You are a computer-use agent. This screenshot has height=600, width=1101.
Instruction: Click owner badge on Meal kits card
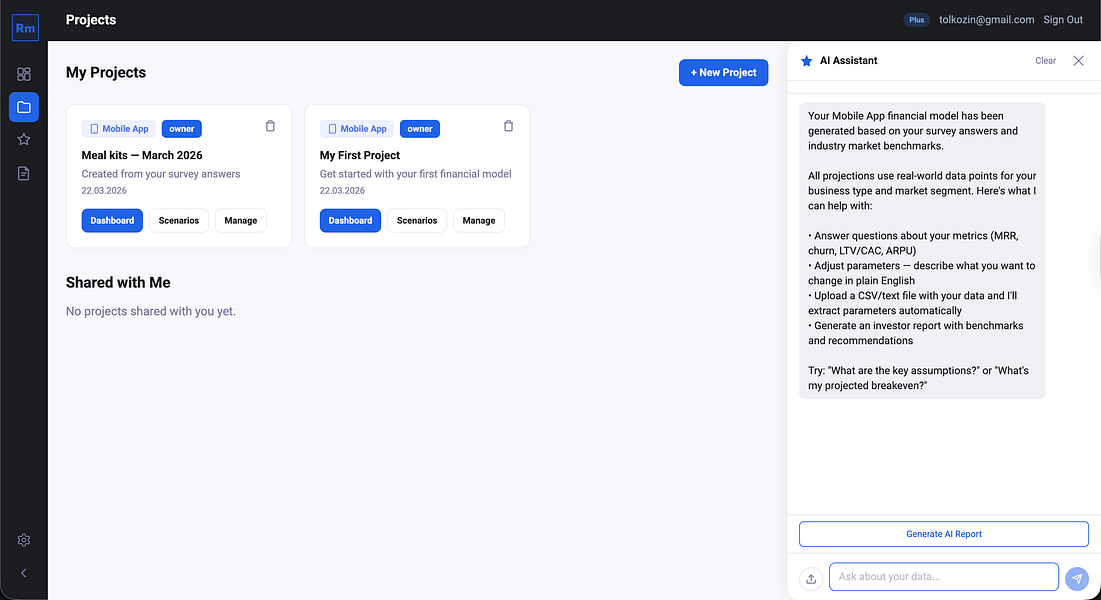(182, 129)
